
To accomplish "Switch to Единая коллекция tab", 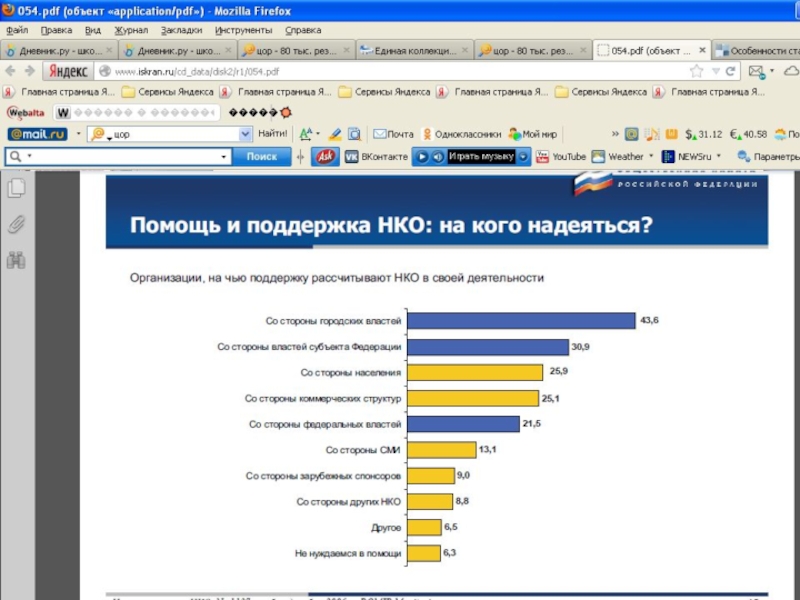I will [414, 51].
